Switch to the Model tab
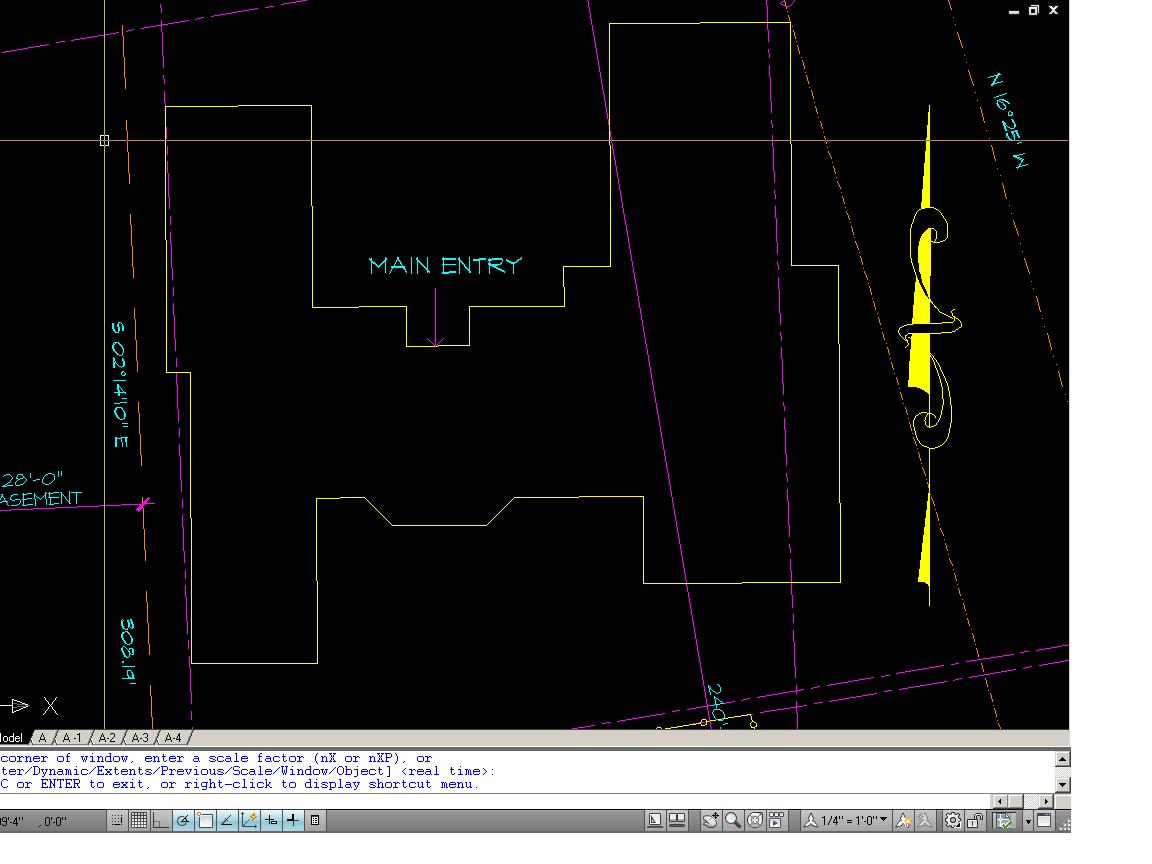This screenshot has width=1152, height=864. point(12,738)
